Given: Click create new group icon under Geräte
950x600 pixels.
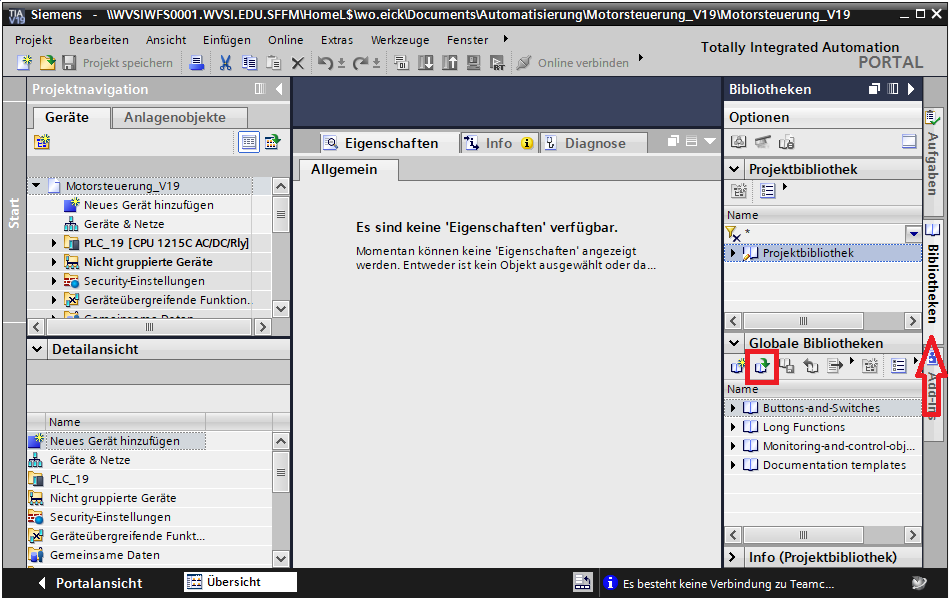Looking at the screenshot, I should point(42,142).
